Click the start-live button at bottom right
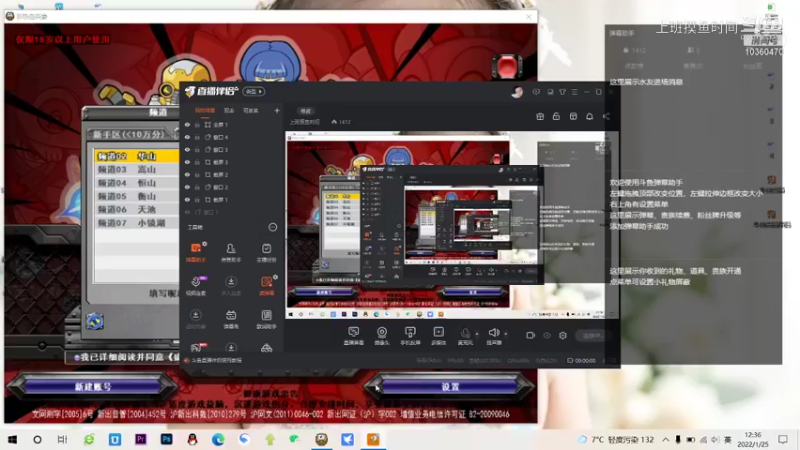 (592, 335)
